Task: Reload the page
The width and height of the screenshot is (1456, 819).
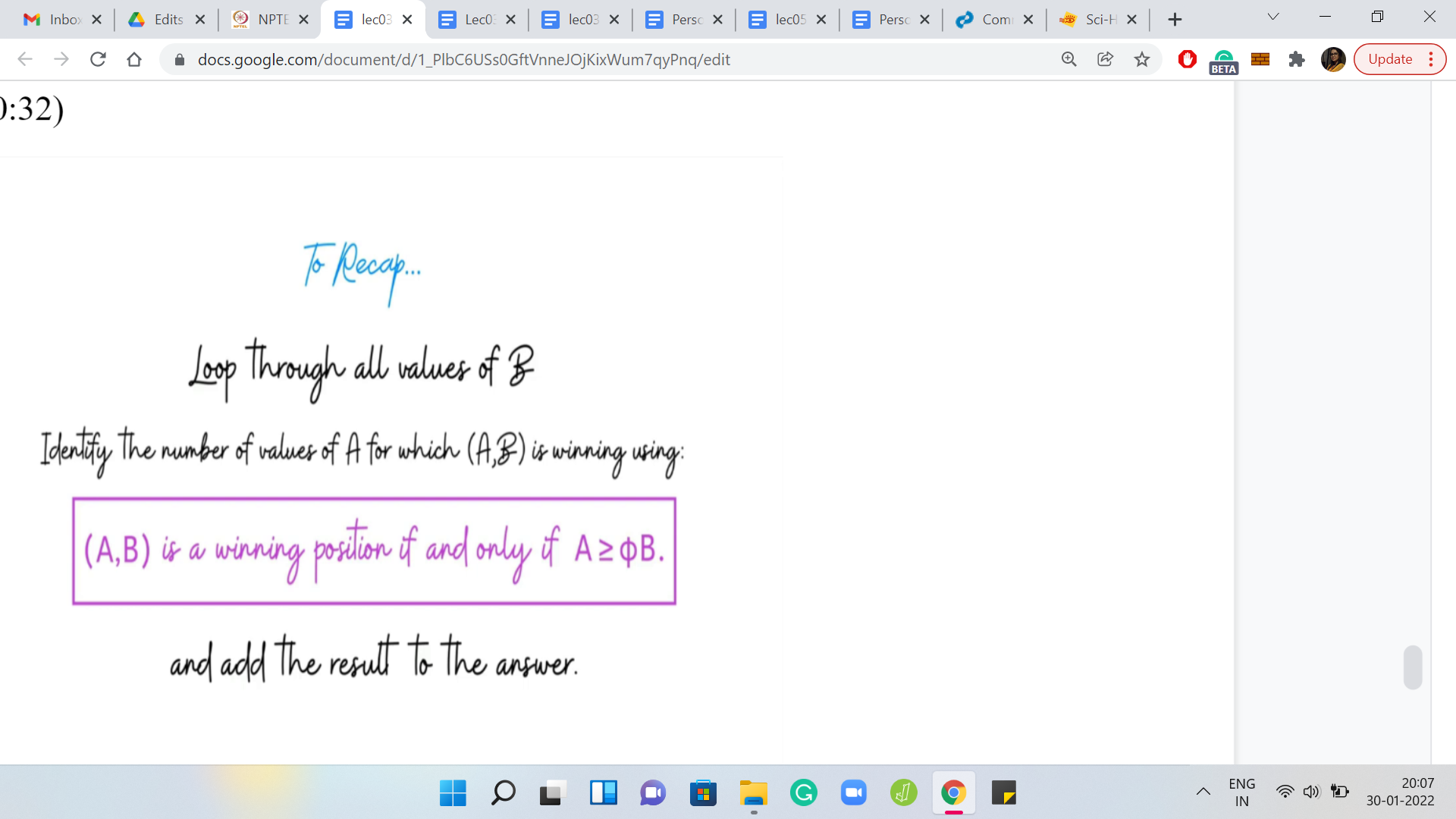Action: click(x=98, y=59)
